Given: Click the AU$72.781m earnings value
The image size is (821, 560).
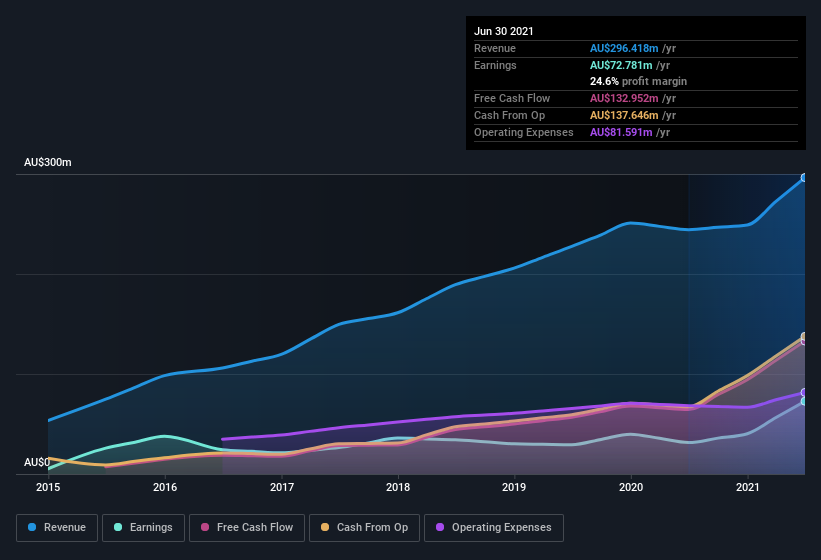Looking at the screenshot, I should (x=621, y=65).
